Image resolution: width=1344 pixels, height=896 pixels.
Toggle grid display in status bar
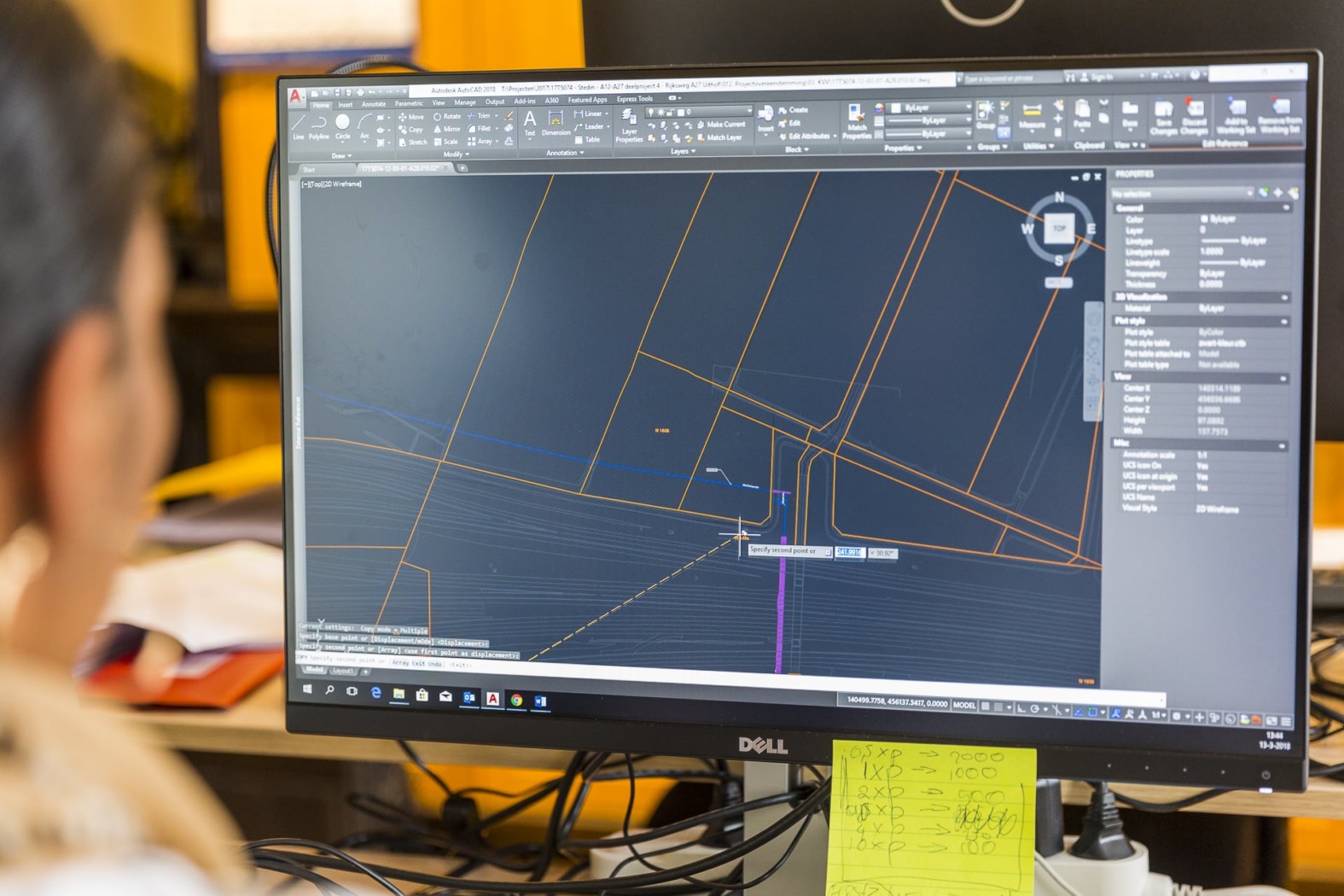pos(985,707)
